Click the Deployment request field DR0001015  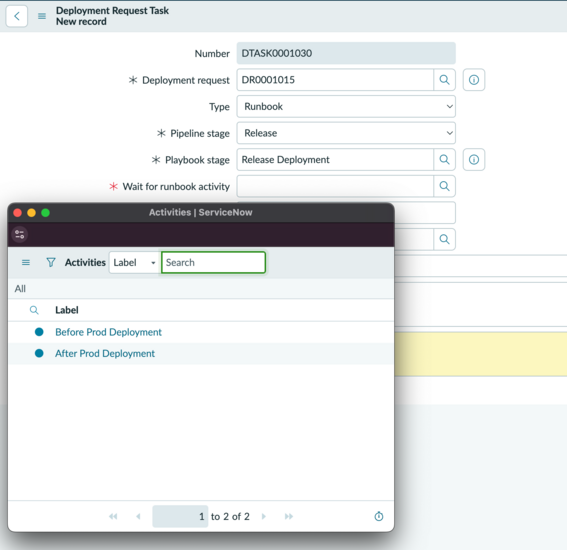tap(335, 80)
